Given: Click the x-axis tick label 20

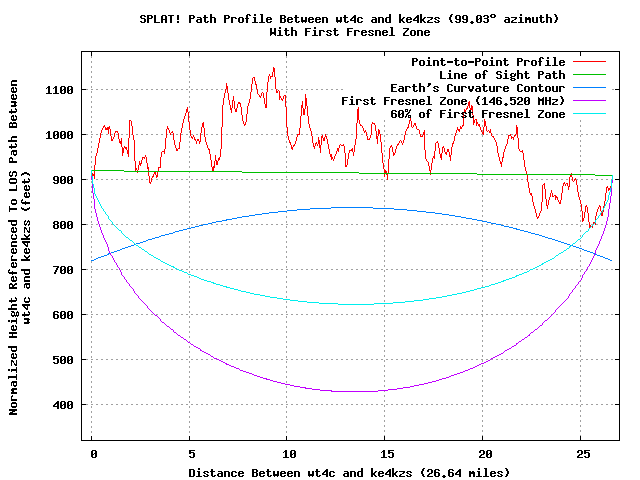Looking at the screenshot, I should pyautogui.click(x=485, y=454).
